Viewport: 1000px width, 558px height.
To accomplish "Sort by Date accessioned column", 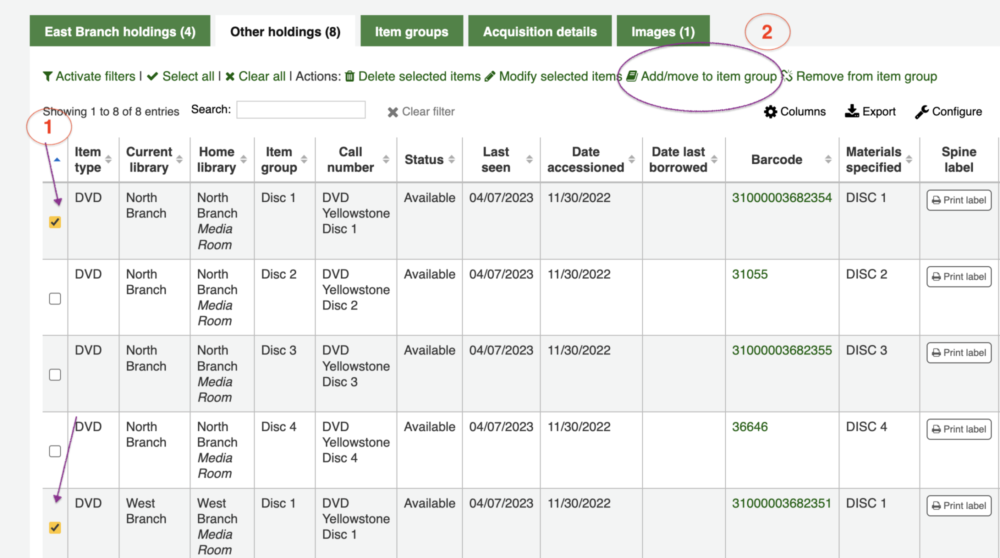I will click(586, 160).
